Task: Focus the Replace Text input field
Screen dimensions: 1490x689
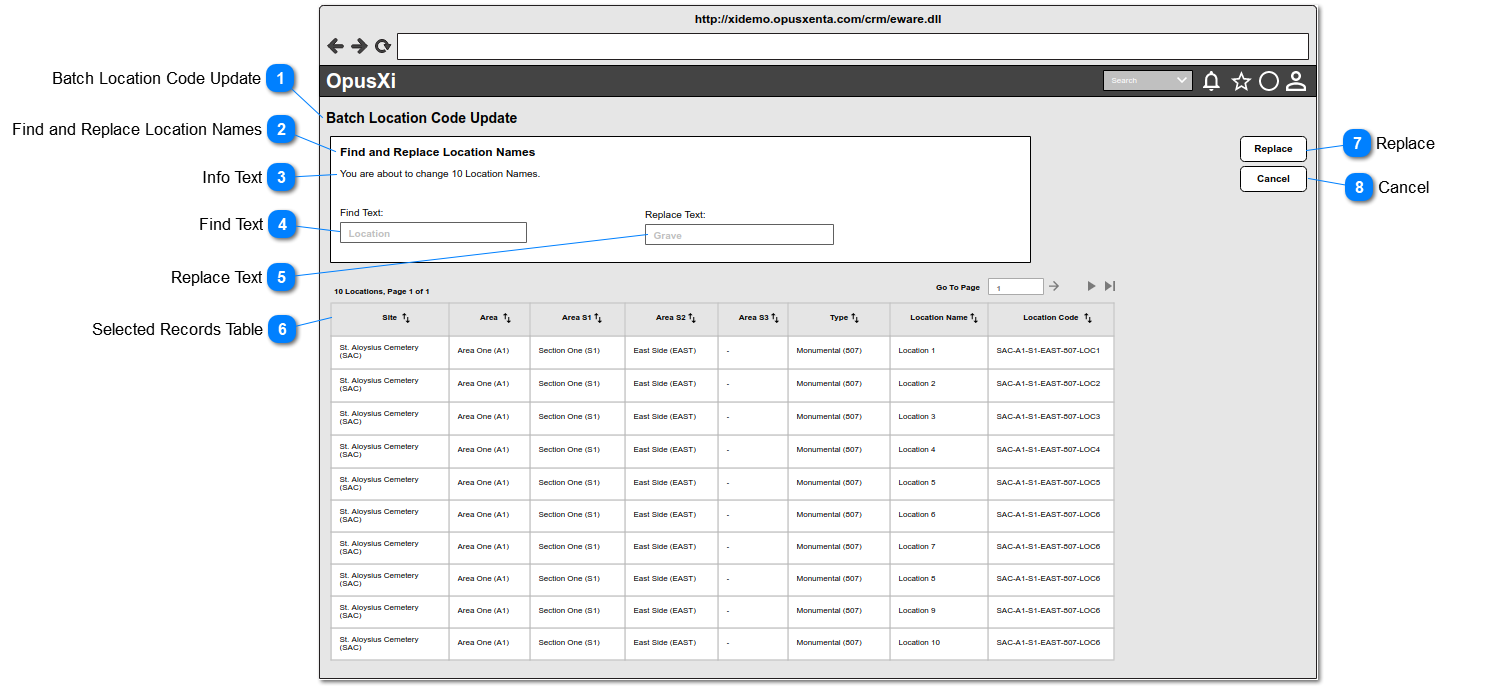Action: (739, 235)
